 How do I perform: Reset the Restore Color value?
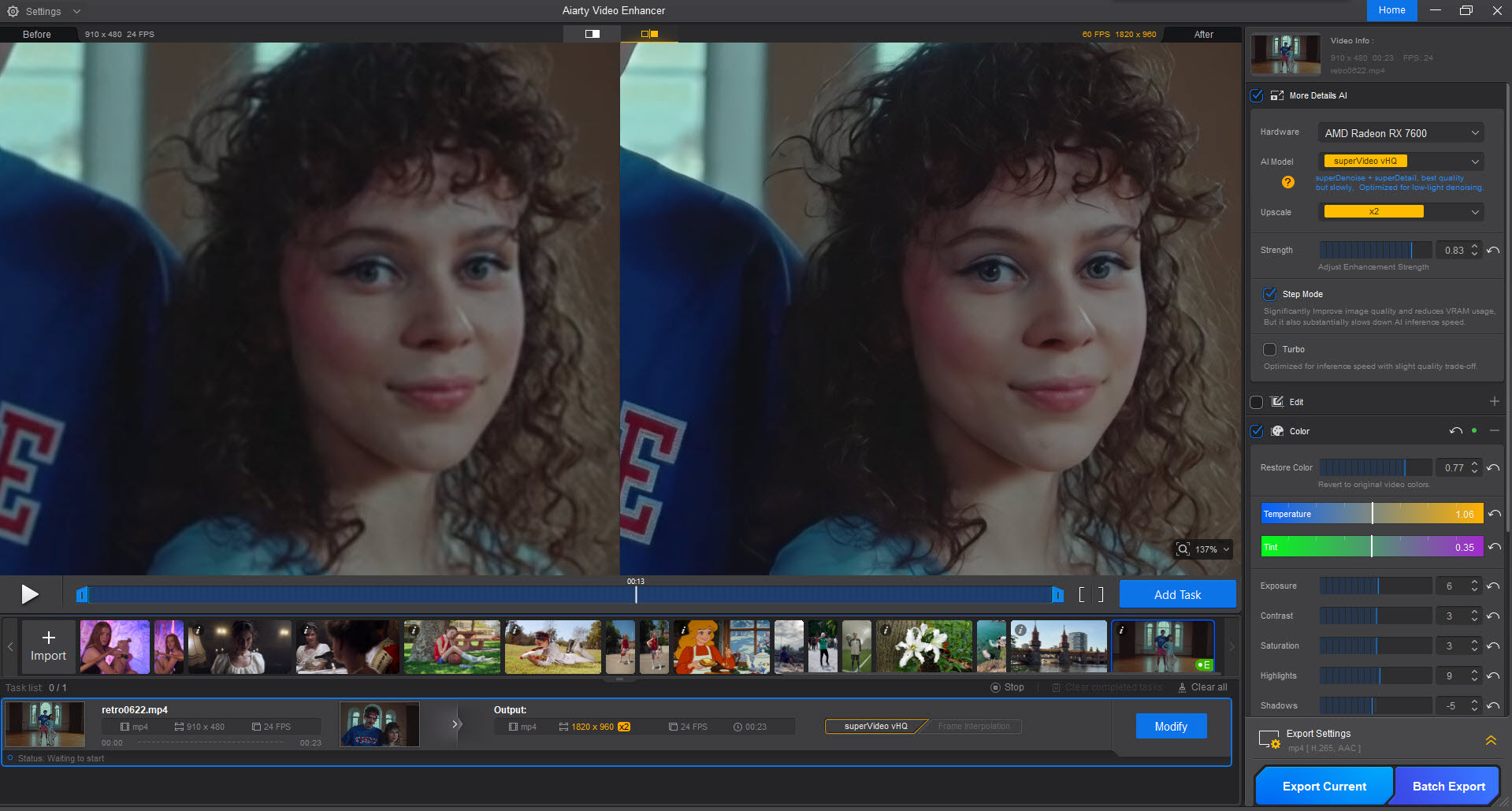(1493, 468)
